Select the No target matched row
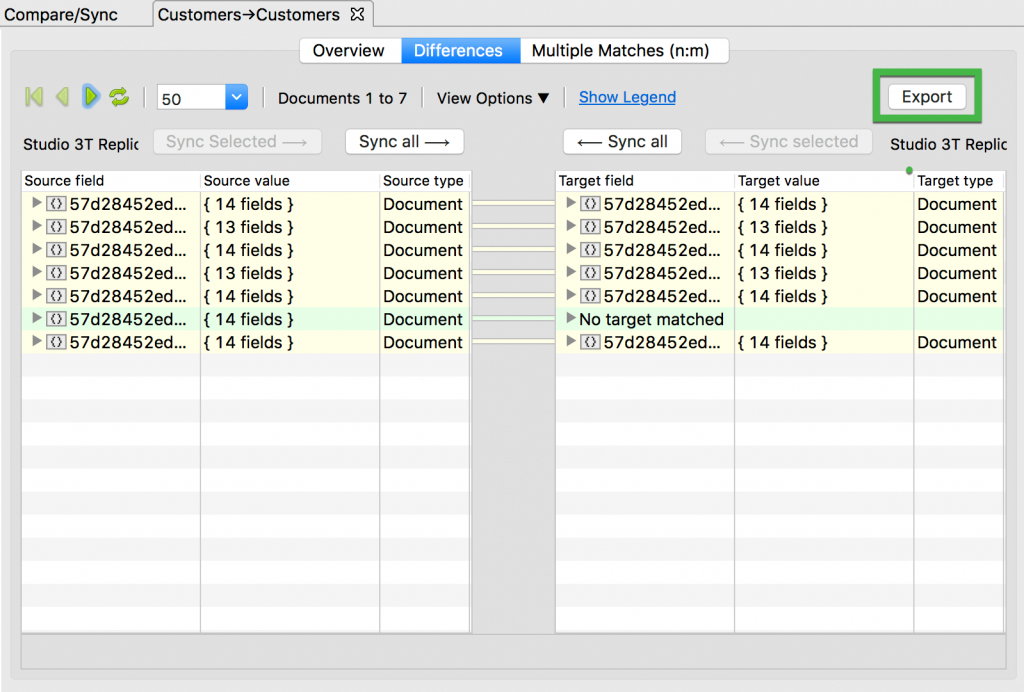This screenshot has height=692, width=1024. (651, 319)
